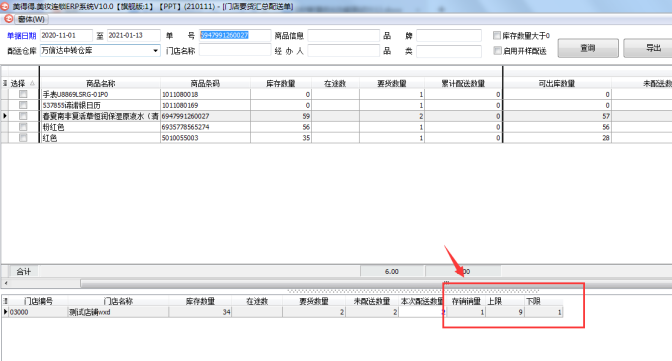Click the grid selector icon left of 选择 header
The image size is (672, 361).
click(x=5, y=83)
